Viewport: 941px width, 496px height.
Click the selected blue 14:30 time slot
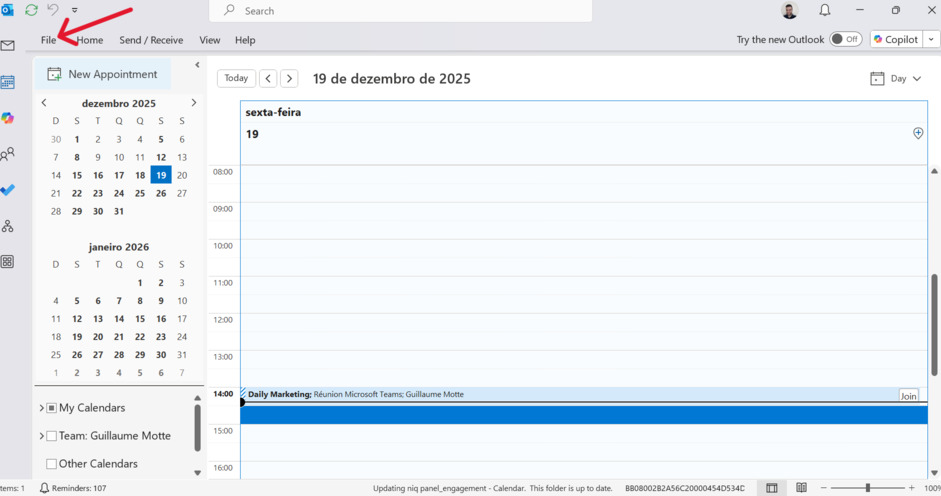[x=584, y=414]
